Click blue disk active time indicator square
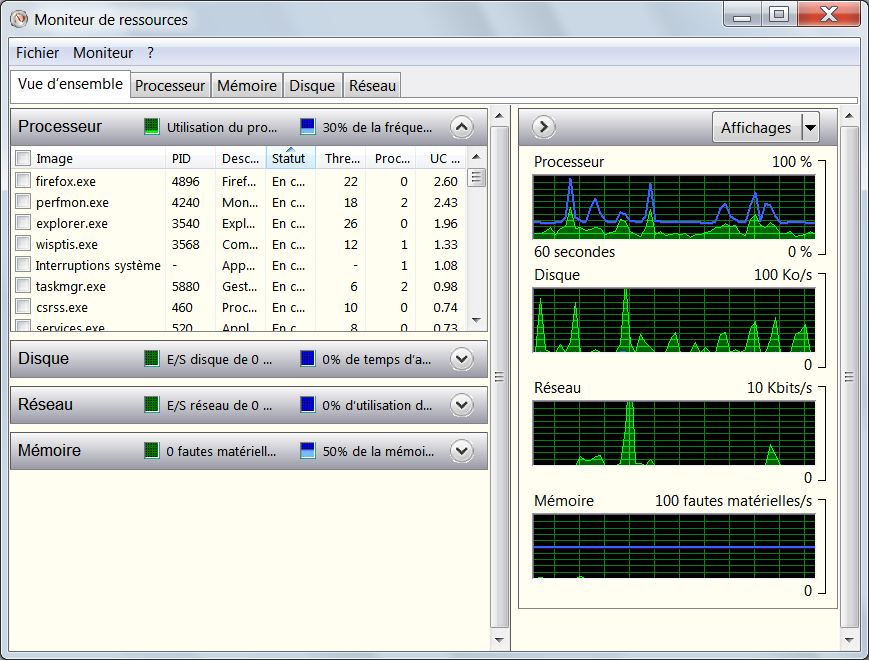The height and width of the screenshot is (660, 869). point(308,359)
